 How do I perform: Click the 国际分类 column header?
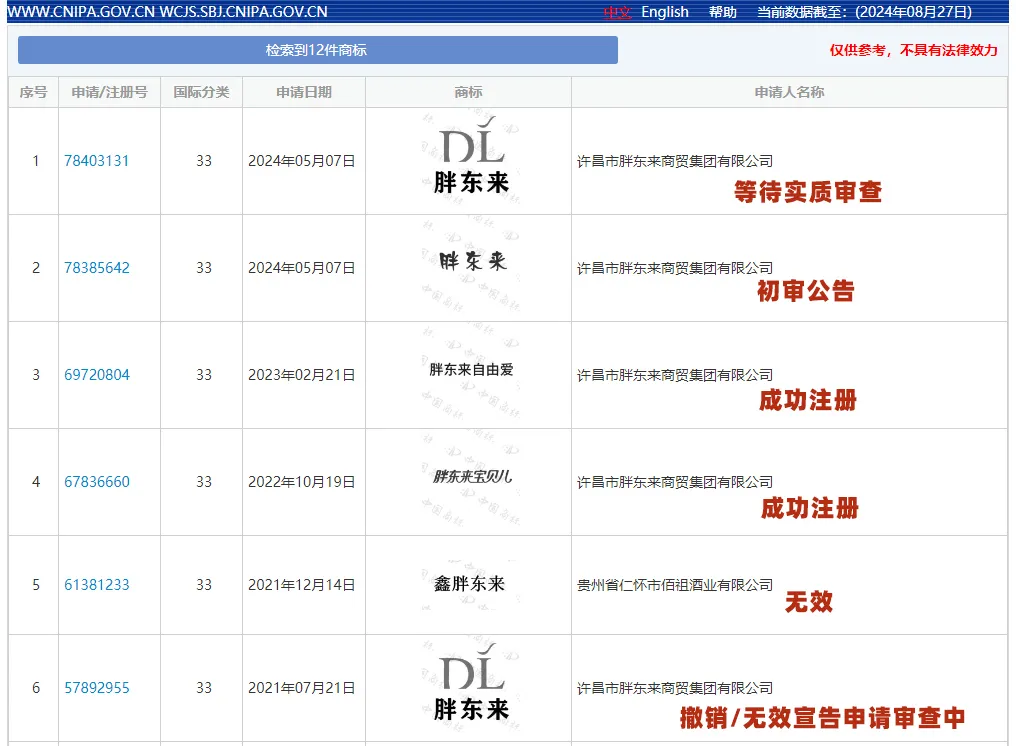tap(202, 92)
